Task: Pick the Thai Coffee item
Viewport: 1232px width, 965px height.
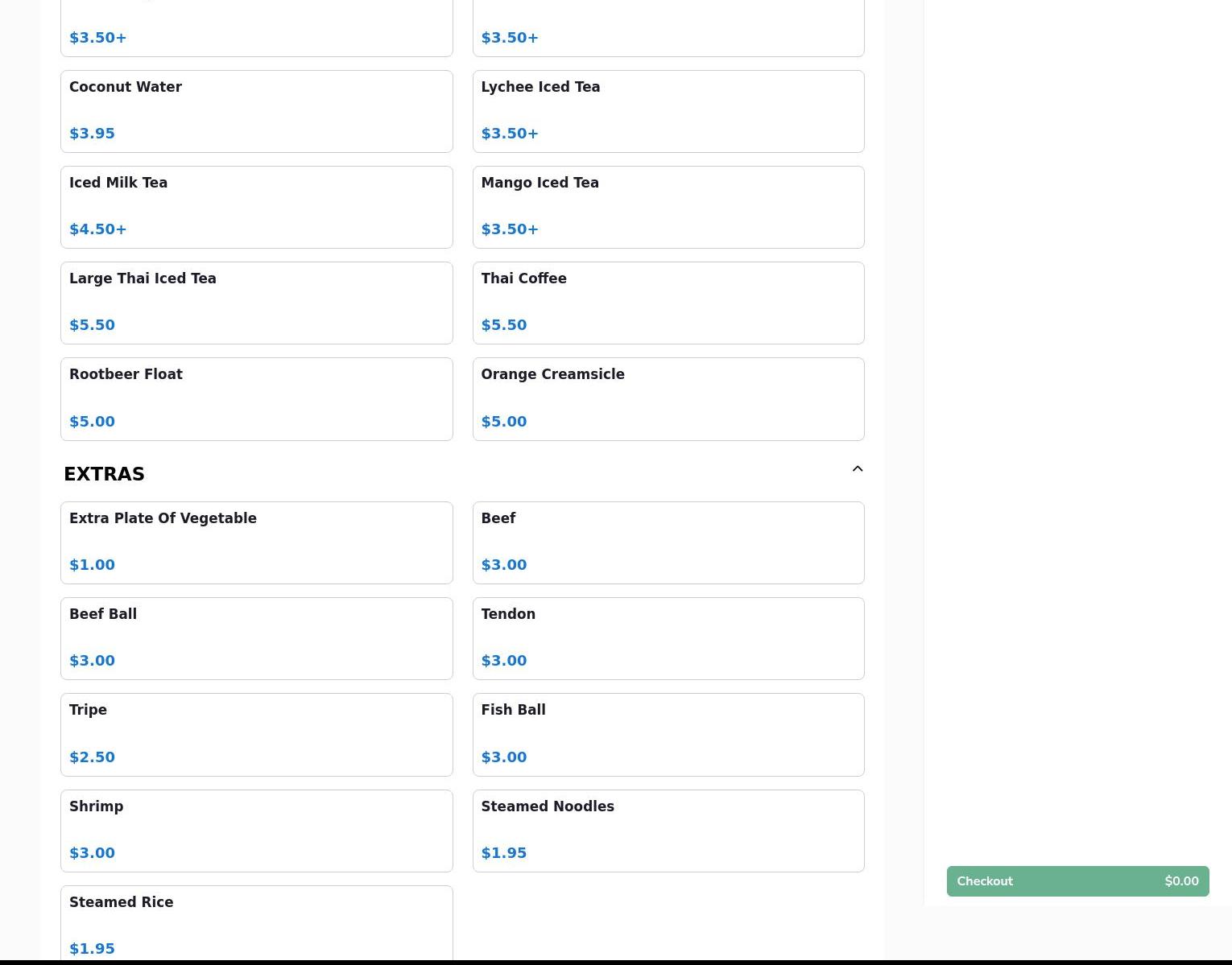Action: tap(668, 303)
